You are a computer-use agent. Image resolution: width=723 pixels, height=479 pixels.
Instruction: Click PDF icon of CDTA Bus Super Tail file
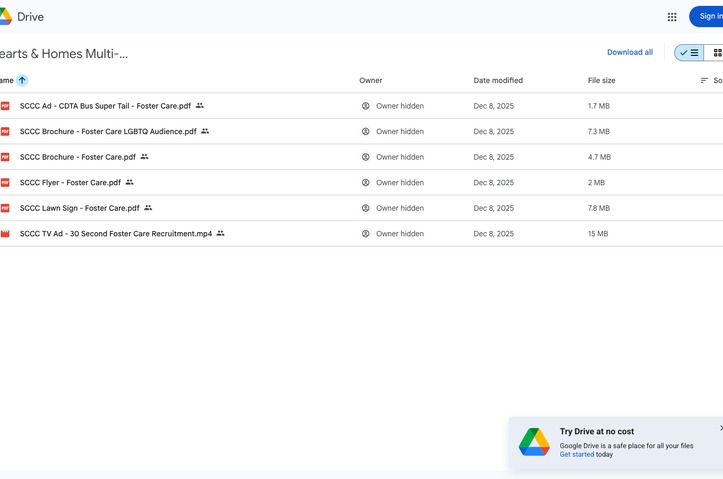point(5,106)
